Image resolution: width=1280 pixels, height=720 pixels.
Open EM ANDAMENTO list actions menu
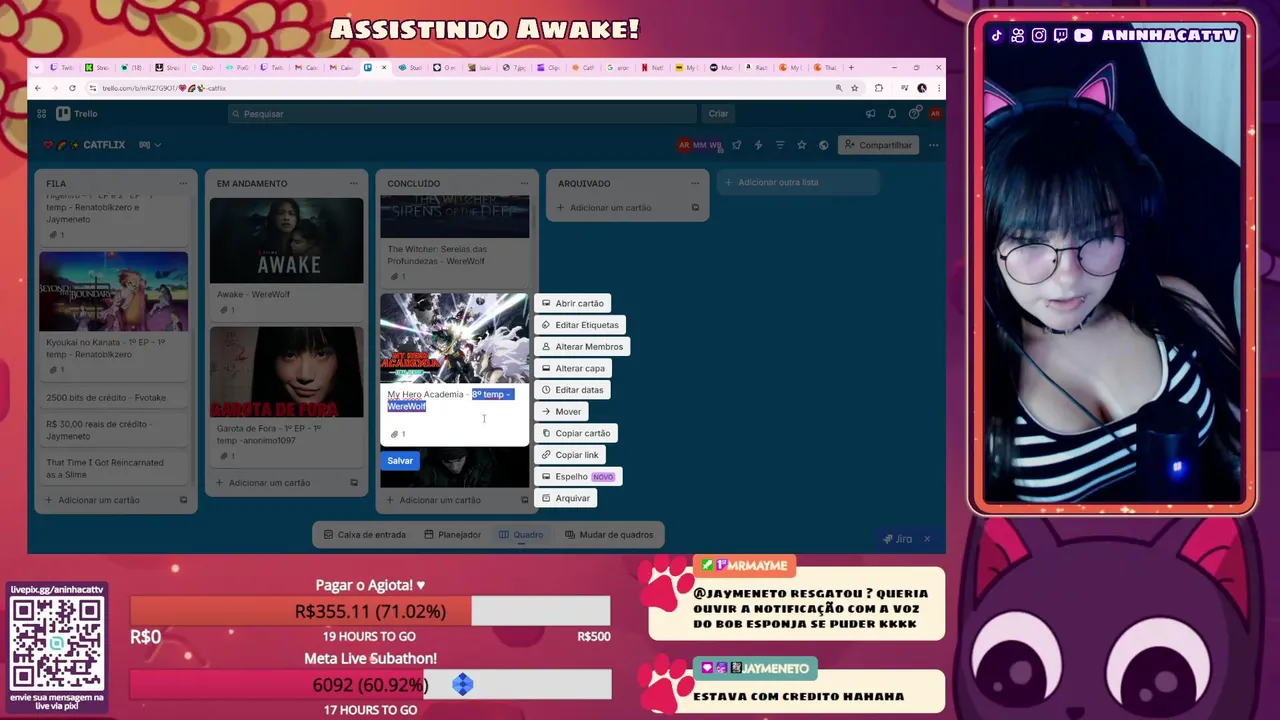click(x=353, y=183)
